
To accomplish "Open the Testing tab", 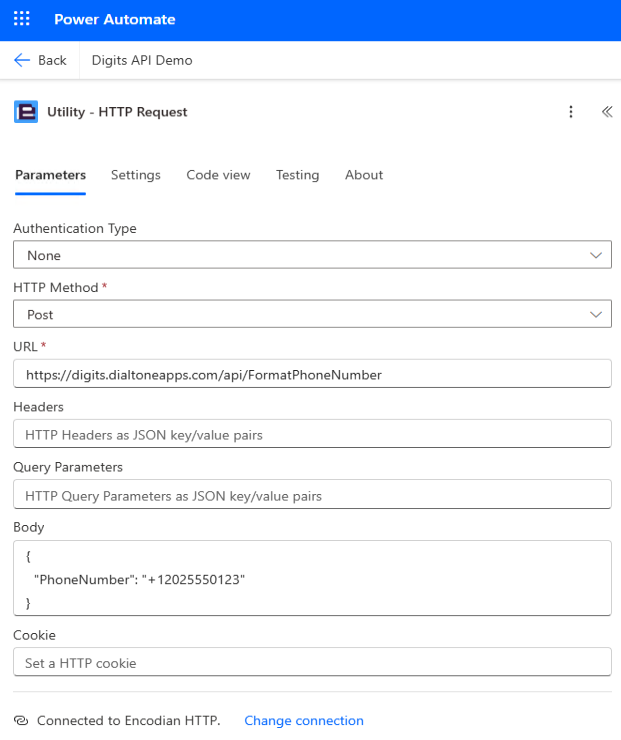I will point(297,175).
